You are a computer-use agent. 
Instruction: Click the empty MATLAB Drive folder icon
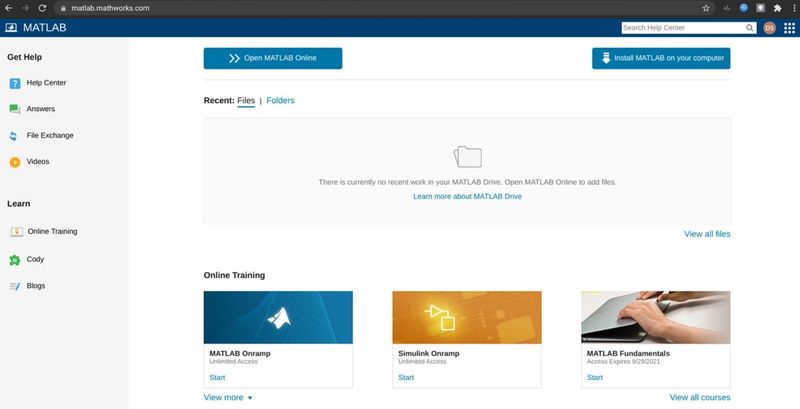(x=467, y=157)
